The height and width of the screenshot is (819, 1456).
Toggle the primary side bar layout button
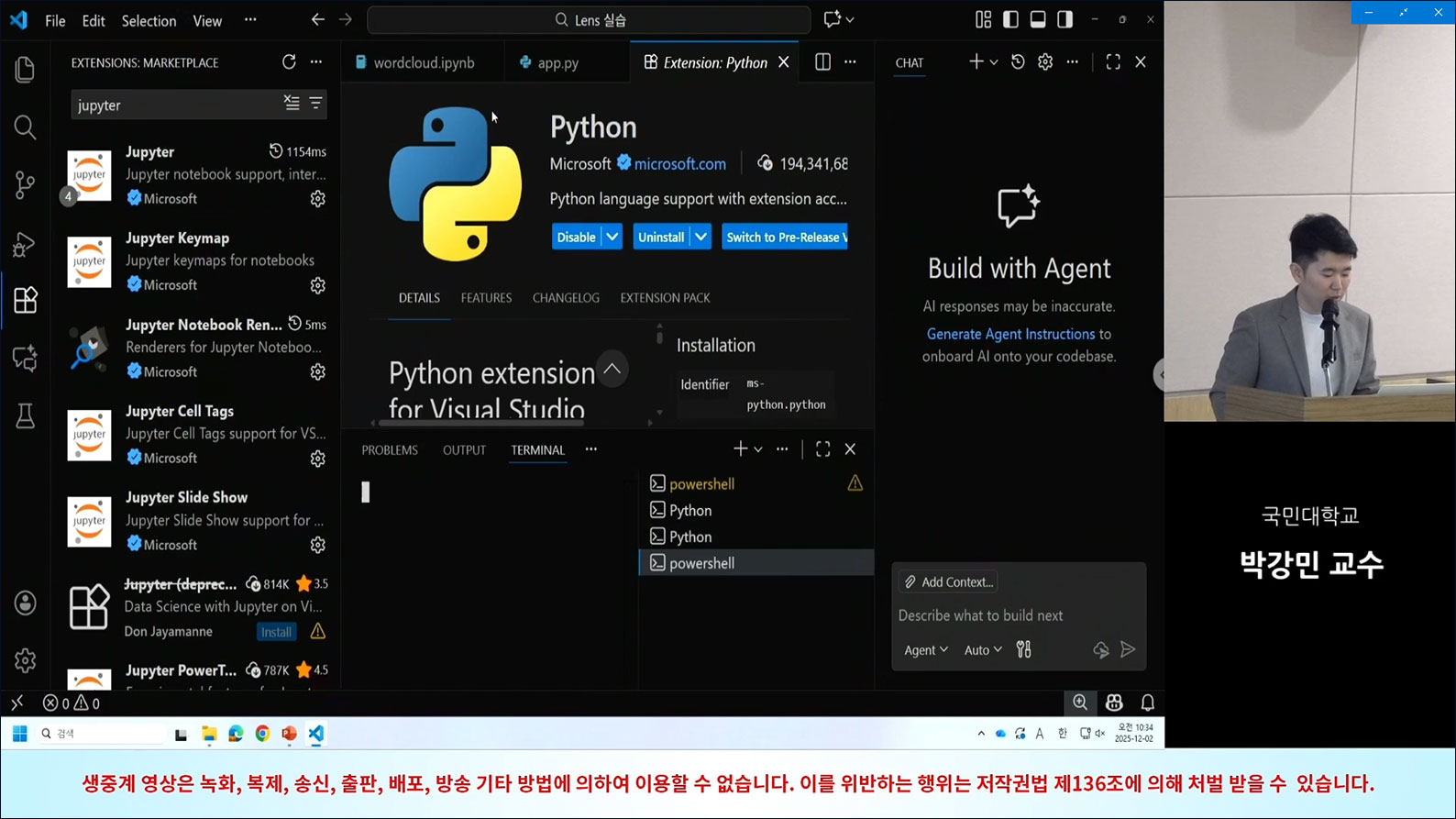1010,19
